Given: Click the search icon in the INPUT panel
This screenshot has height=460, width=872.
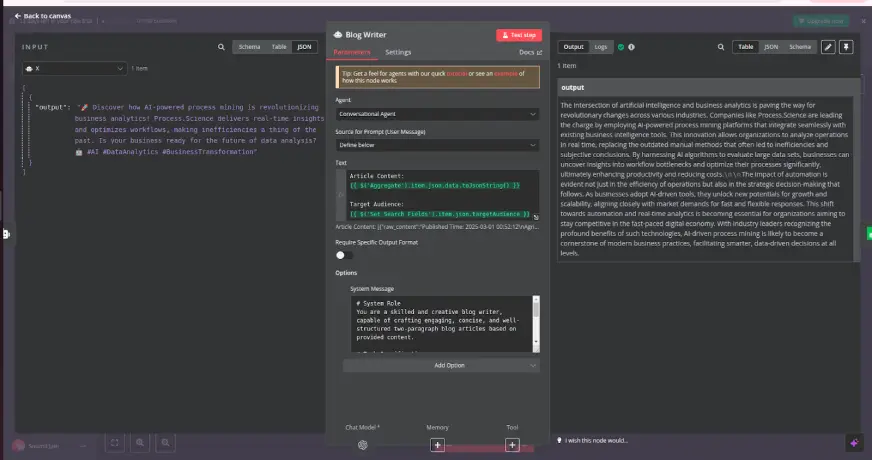Looking at the screenshot, I should tap(222, 47).
